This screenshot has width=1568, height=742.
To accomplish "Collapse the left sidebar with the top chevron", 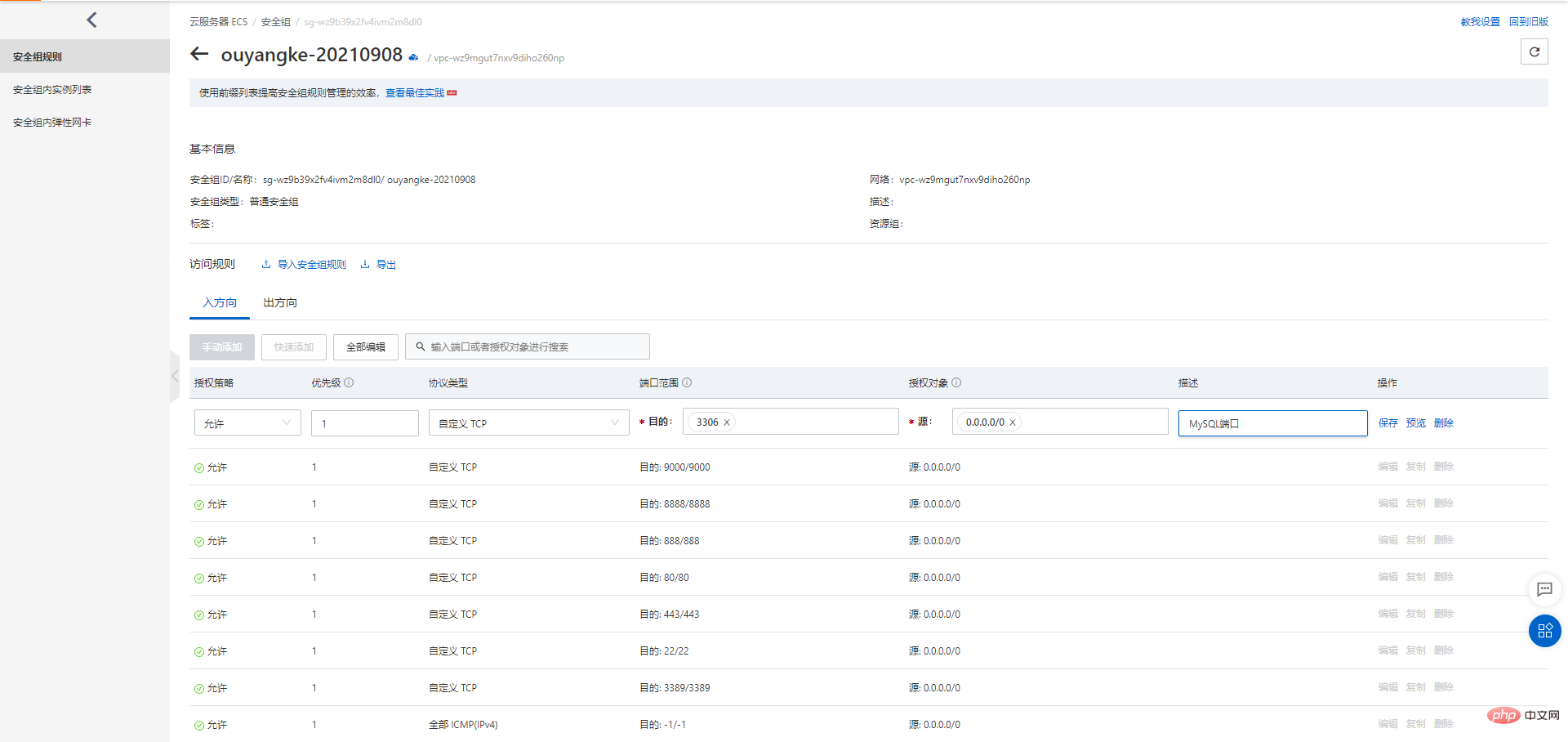I will pos(91,20).
